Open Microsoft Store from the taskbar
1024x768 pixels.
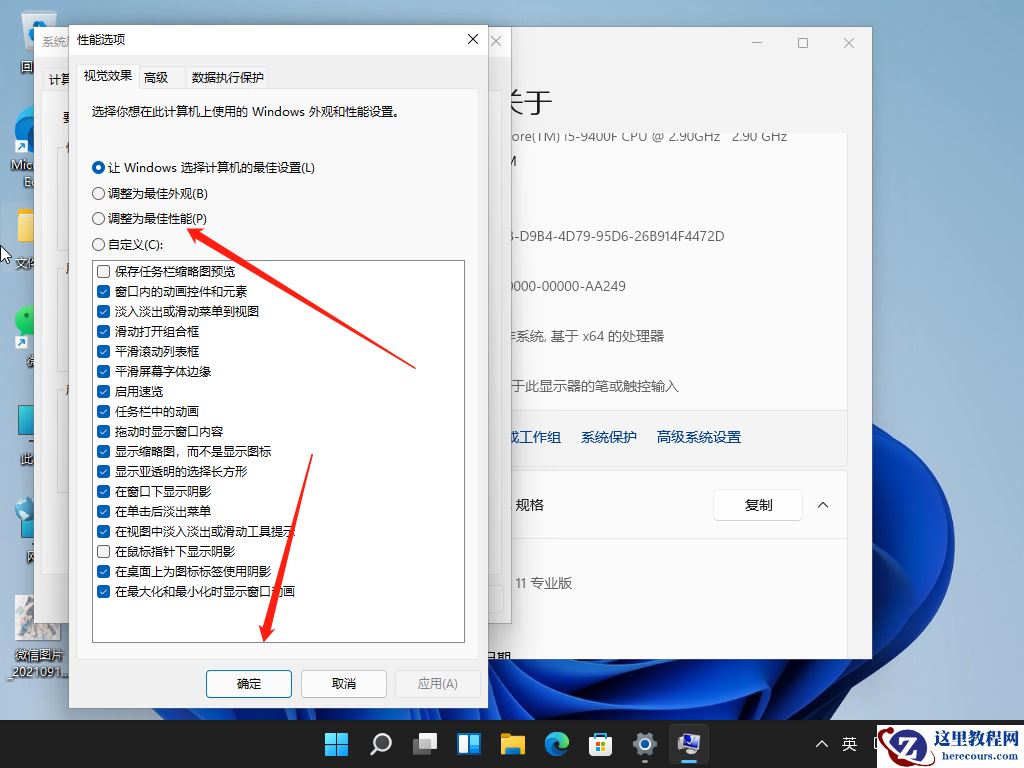pos(601,744)
